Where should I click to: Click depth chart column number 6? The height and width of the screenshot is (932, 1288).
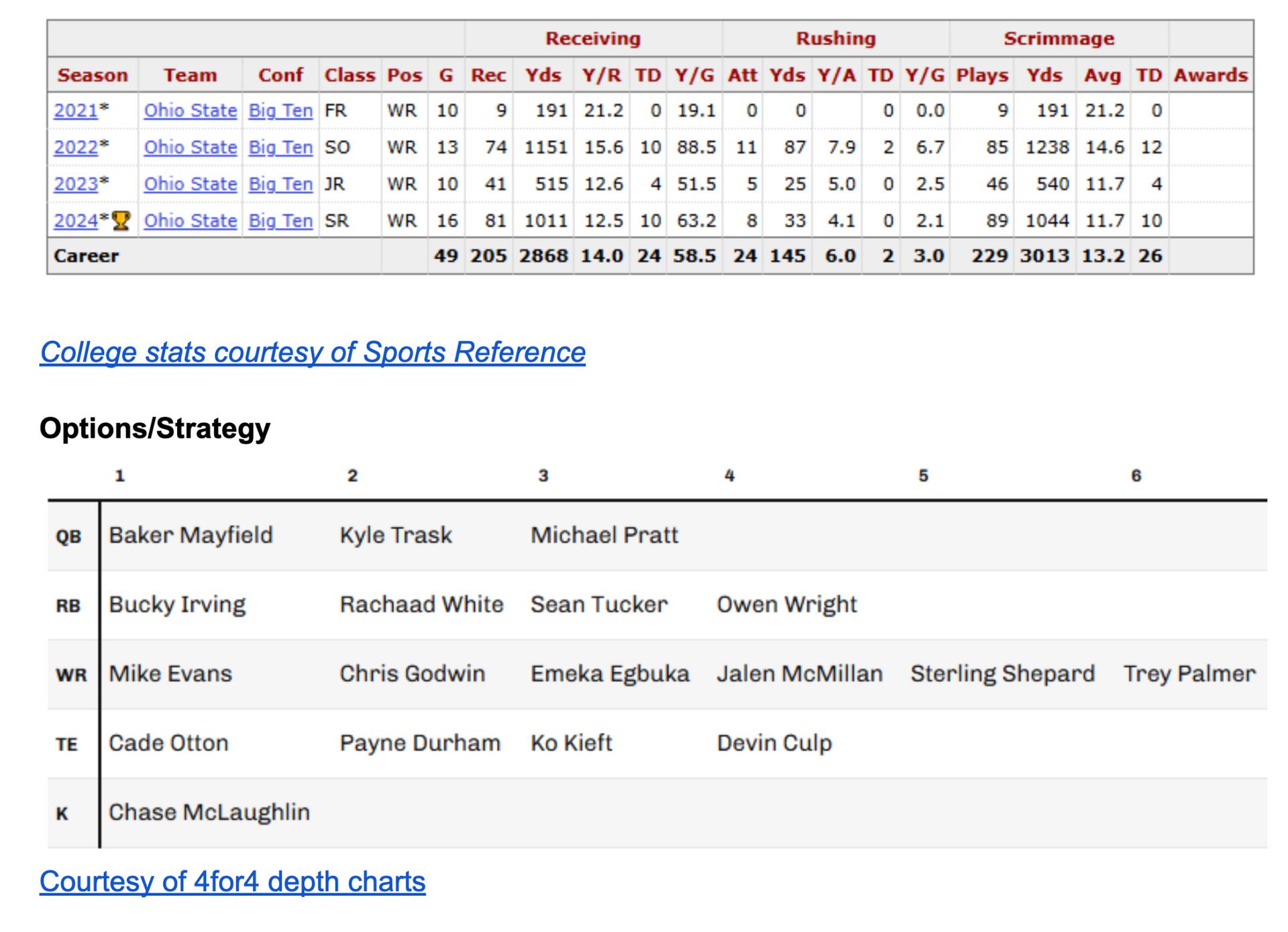1136,476
